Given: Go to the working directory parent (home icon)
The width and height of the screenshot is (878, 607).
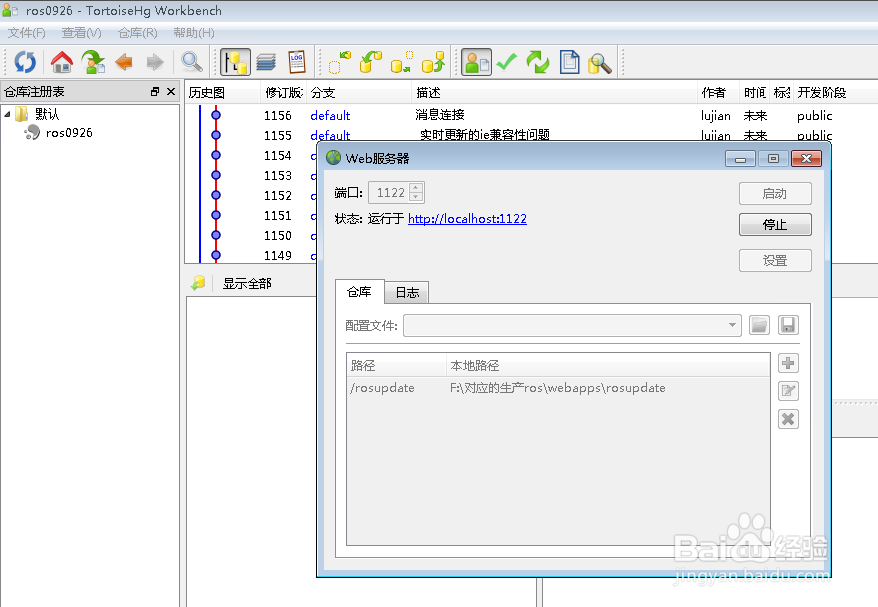Looking at the screenshot, I should [62, 62].
